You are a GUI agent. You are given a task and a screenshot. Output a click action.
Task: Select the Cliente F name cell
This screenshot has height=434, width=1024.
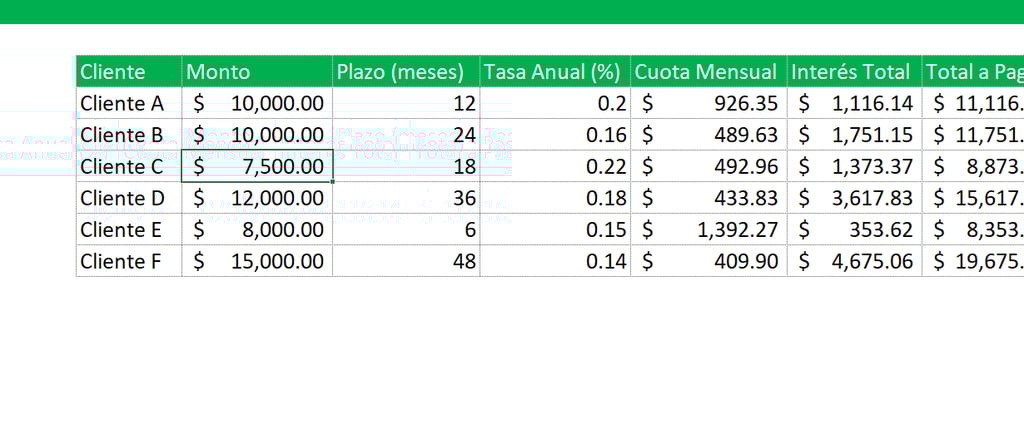(129, 261)
